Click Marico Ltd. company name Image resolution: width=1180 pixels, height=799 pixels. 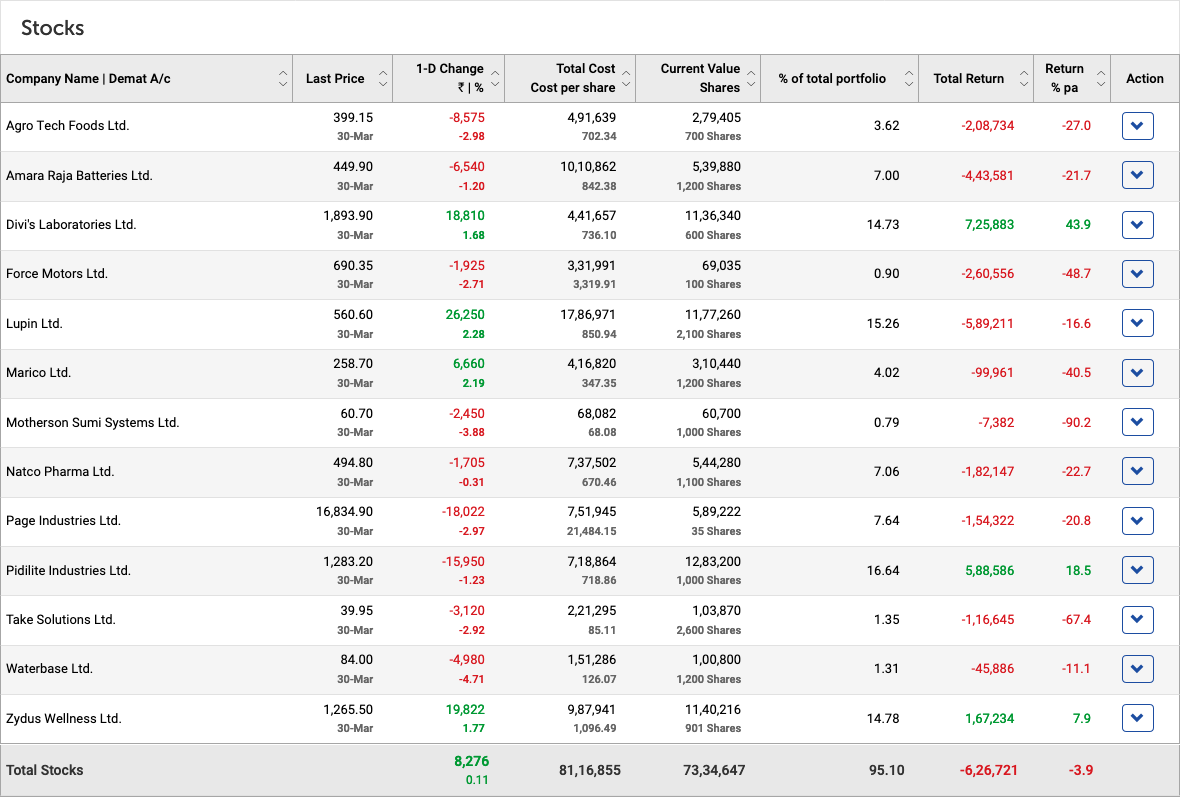[38, 372]
